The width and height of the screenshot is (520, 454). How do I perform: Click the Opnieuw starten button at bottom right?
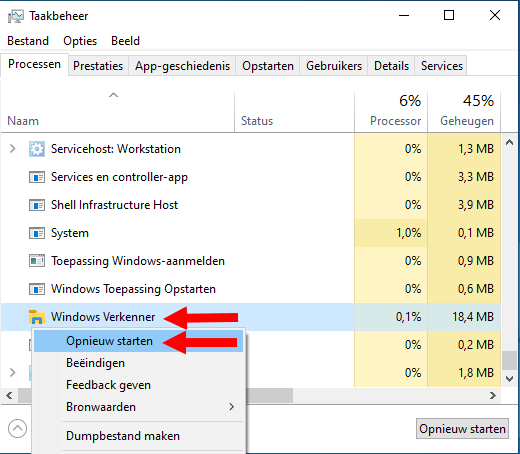tap(462, 429)
